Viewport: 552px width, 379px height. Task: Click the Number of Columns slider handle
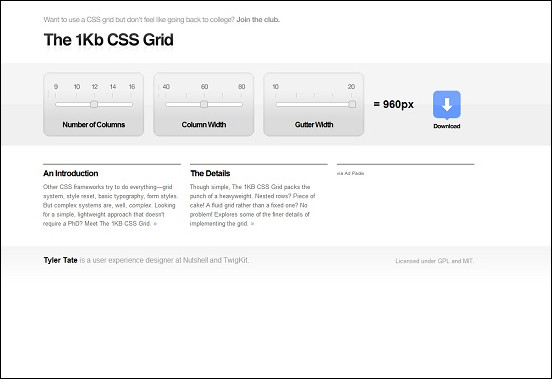click(x=94, y=104)
